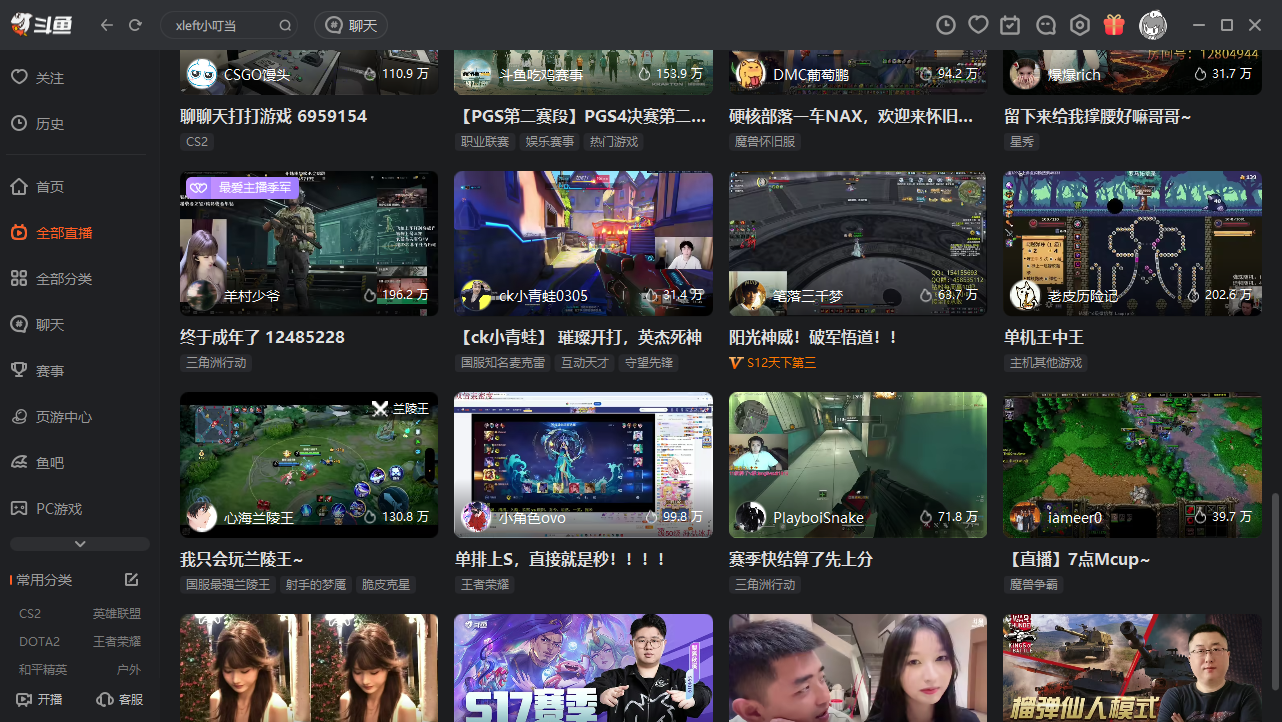The width and height of the screenshot is (1282, 722).
Task: Click the refresh arrow in the title bar
Action: coord(135,25)
